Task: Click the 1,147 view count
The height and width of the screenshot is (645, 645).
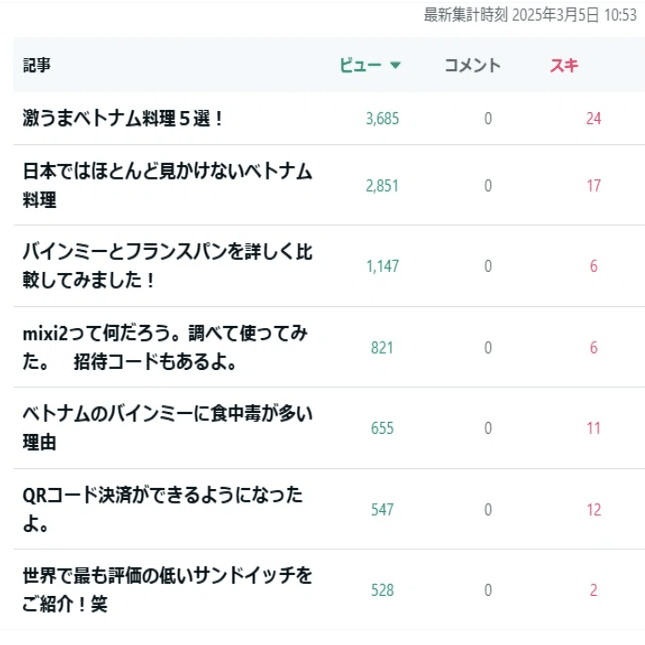Action: 382,266
